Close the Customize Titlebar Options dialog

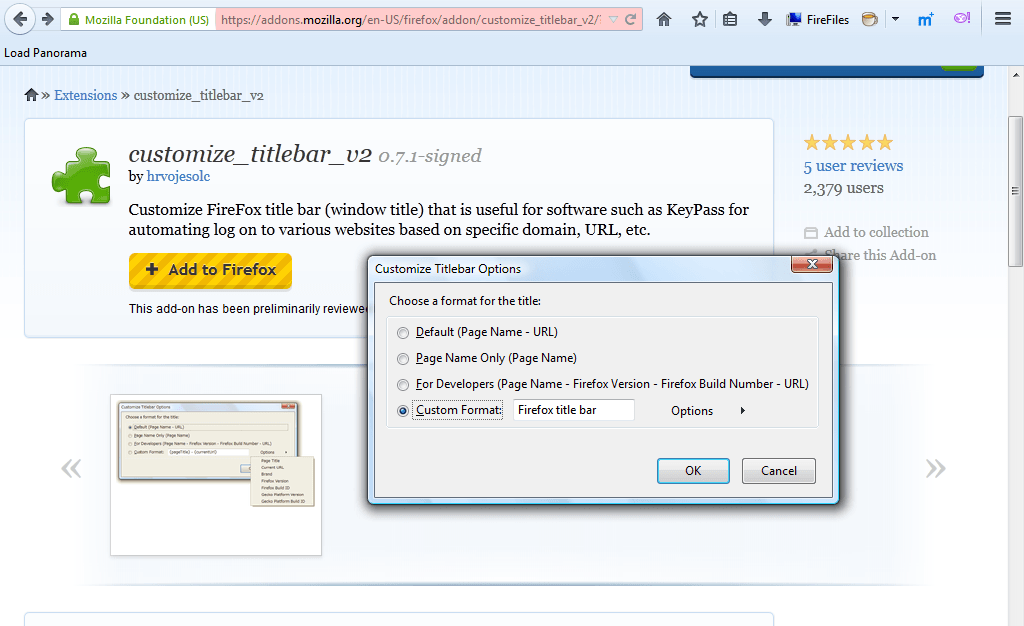812,264
